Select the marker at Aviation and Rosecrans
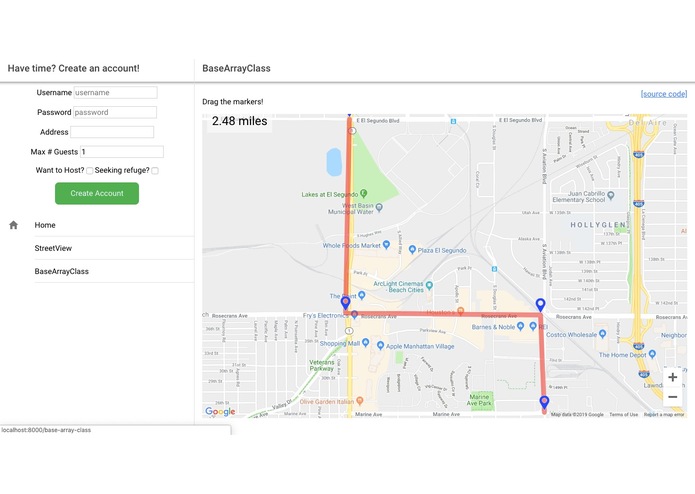The image size is (695, 494). pyautogui.click(x=540, y=305)
